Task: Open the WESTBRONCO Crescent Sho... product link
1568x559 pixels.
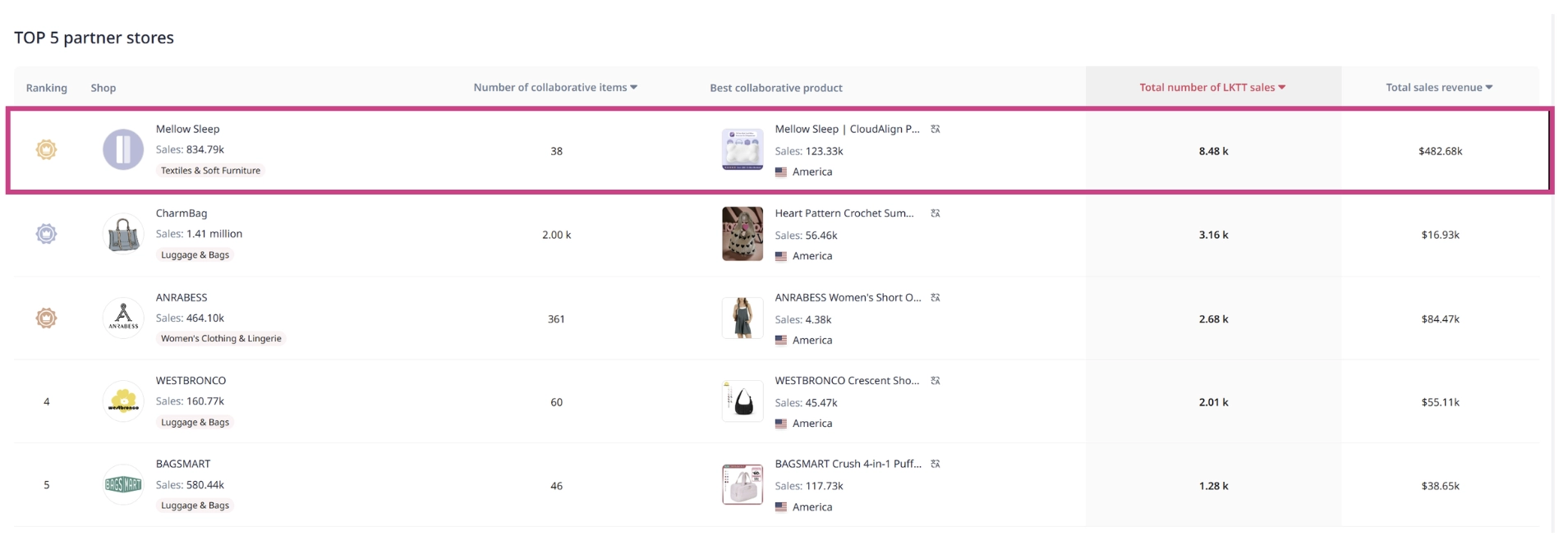Action: tap(847, 381)
